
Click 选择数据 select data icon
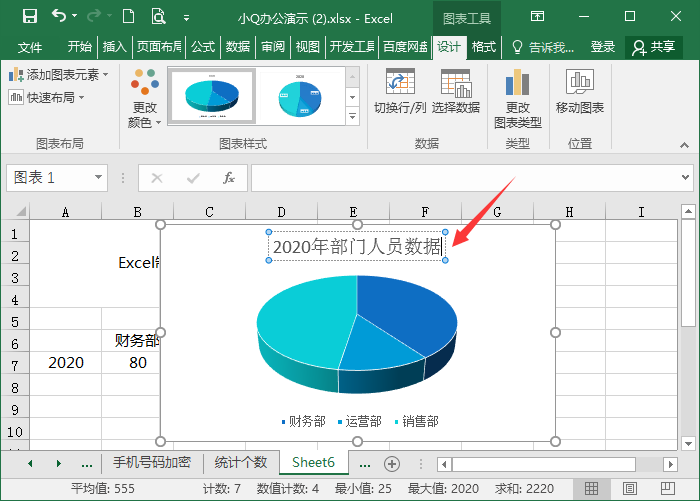pyautogui.click(x=456, y=92)
